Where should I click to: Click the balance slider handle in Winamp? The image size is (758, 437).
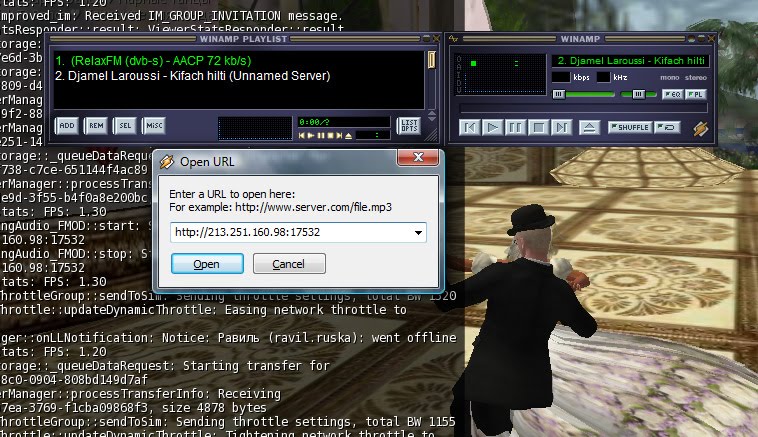(x=638, y=94)
